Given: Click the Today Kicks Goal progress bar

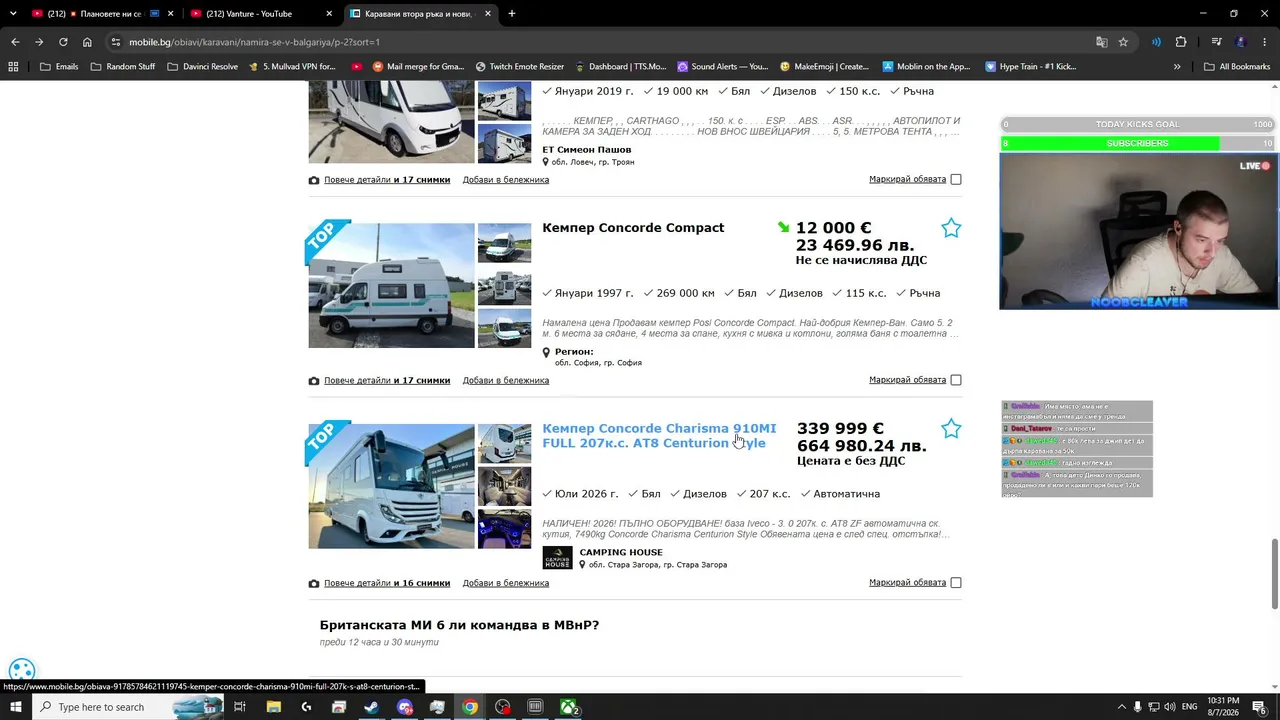Looking at the screenshot, I should (1138, 124).
